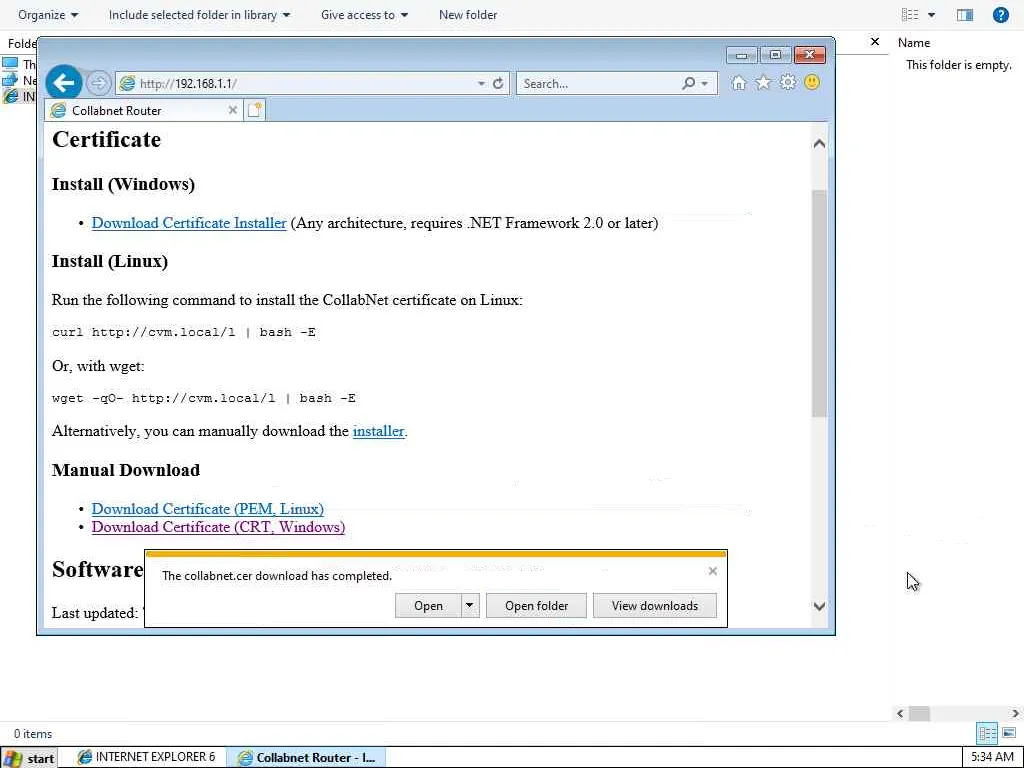Open Organize menu dropdown

(x=48, y=14)
